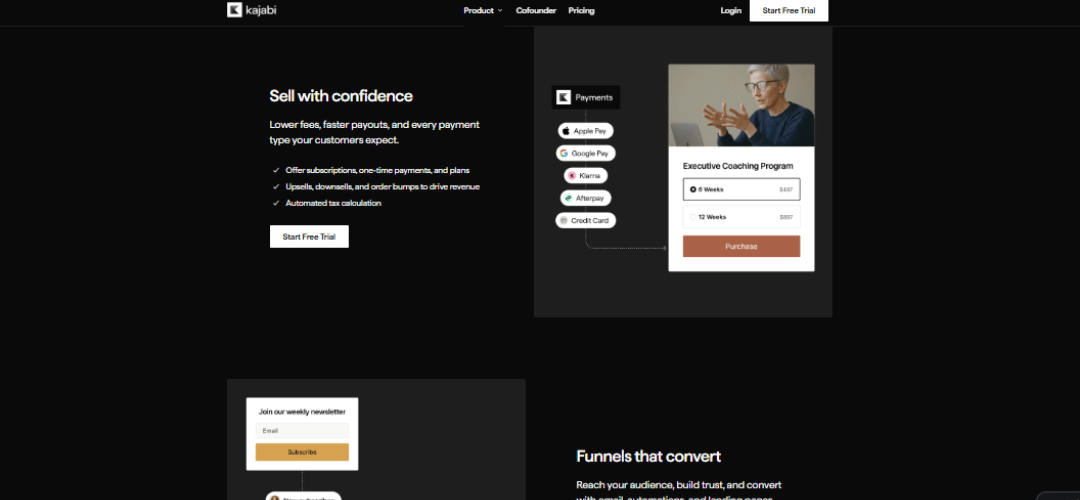1080x500 pixels.
Task: Select the Google Pay pill
Action: pos(585,154)
